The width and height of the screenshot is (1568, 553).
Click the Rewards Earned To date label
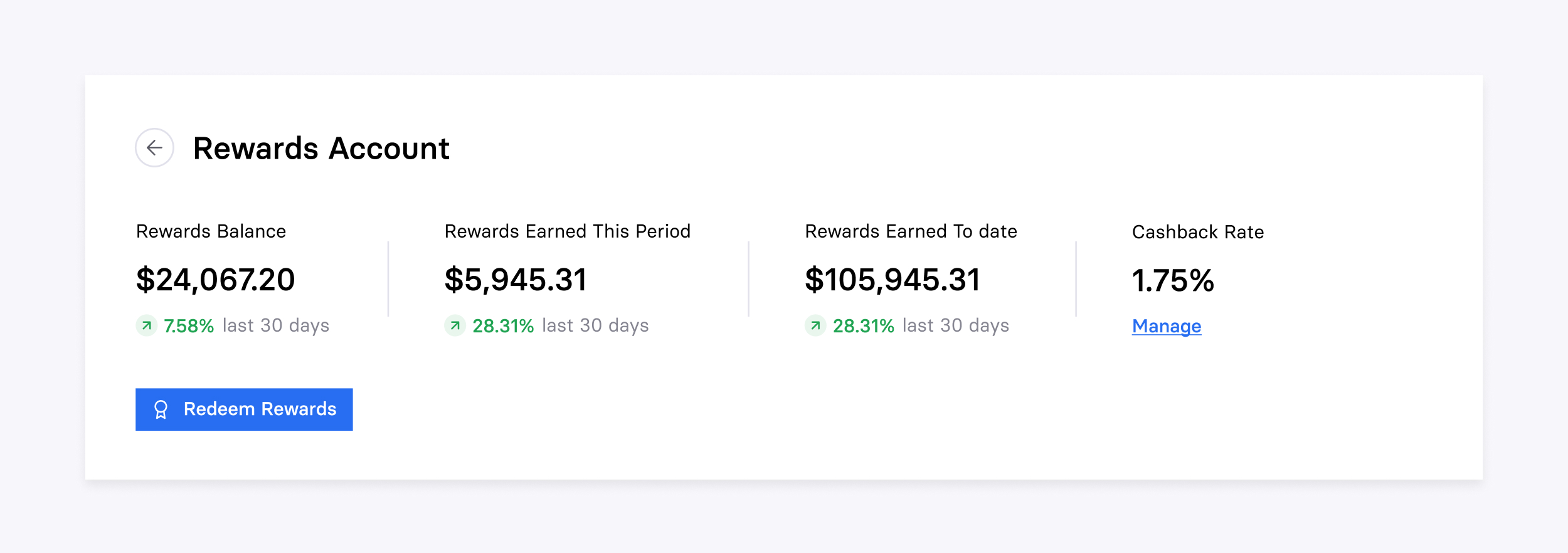[911, 231]
